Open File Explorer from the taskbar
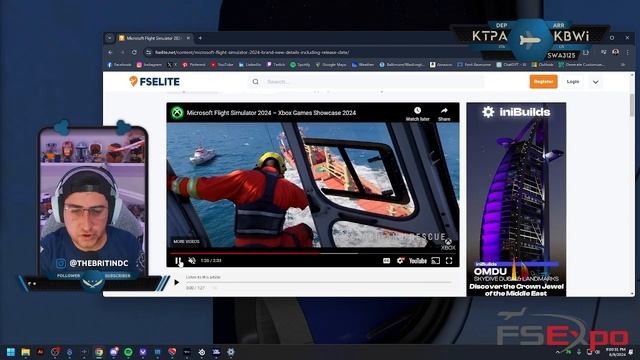 [x=26, y=352]
